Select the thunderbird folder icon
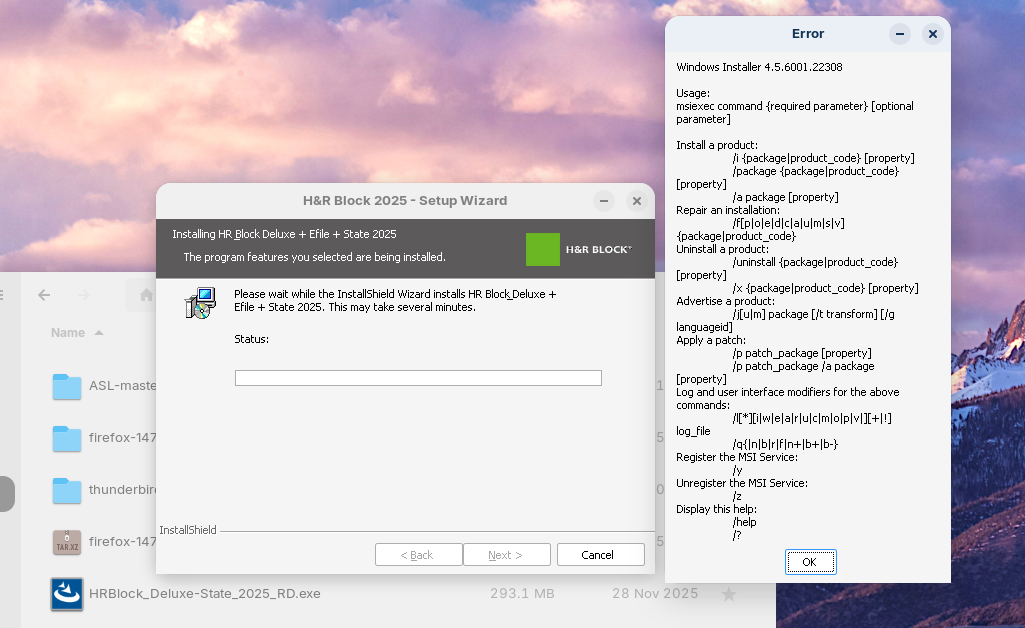 point(67,490)
